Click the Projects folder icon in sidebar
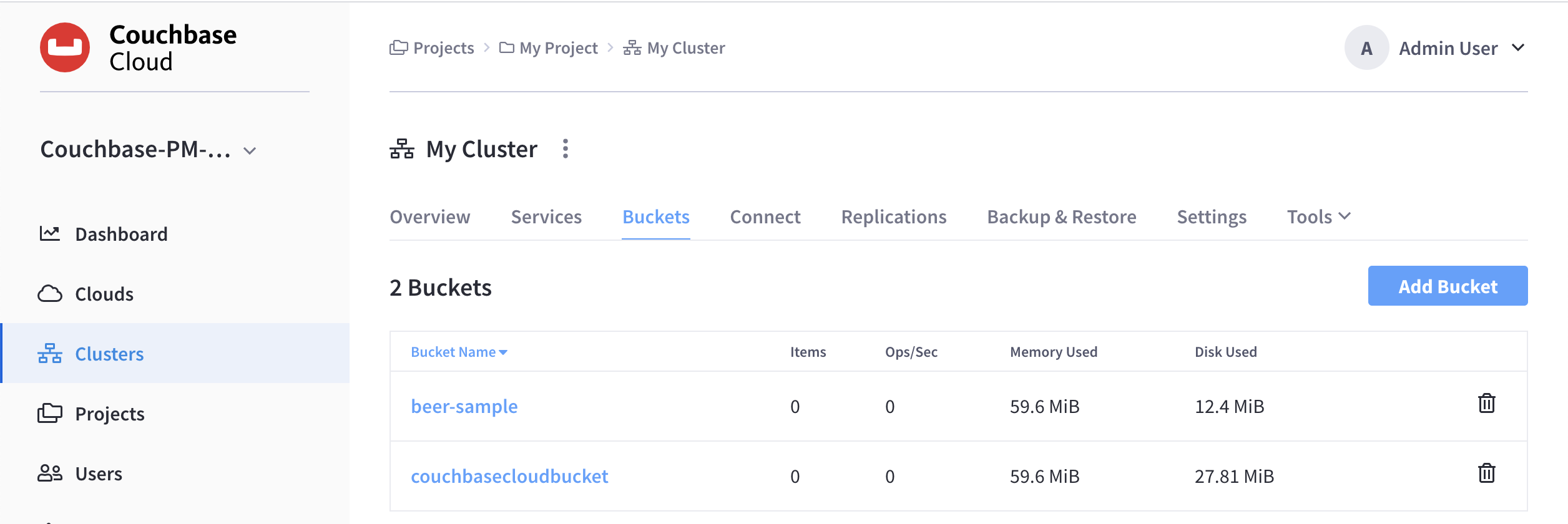This screenshot has height=524, width=1568. coord(50,414)
